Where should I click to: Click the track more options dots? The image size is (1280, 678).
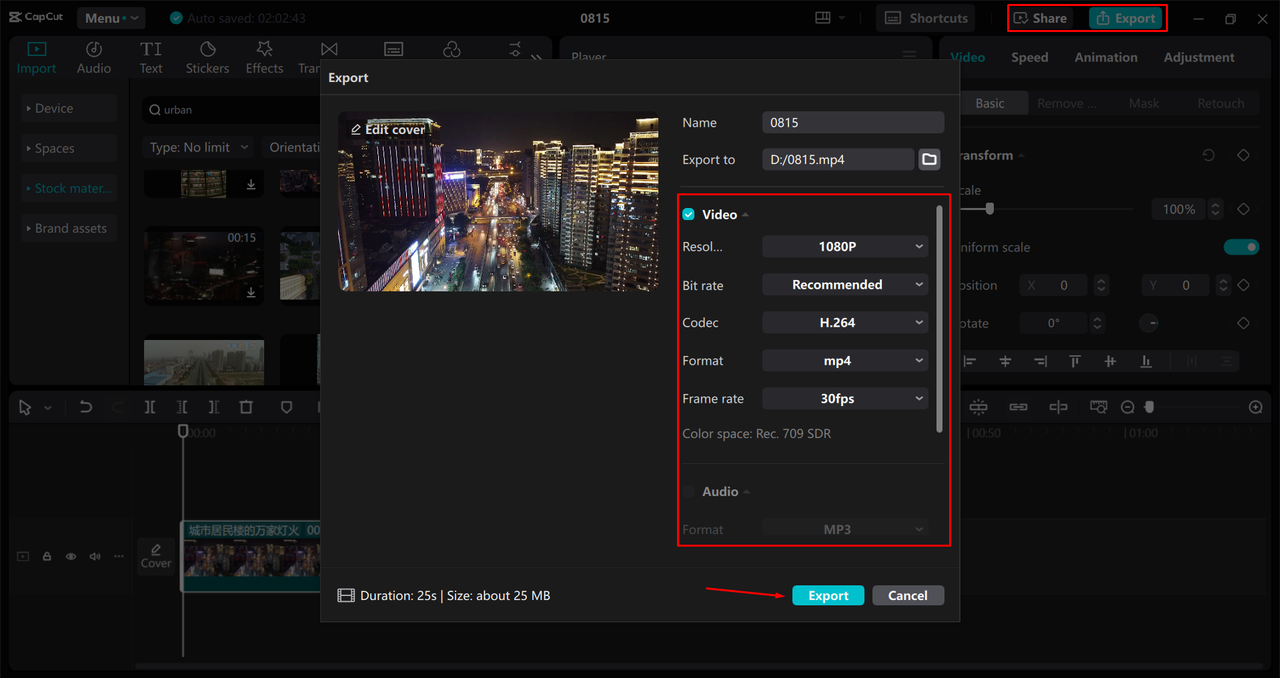pos(119,556)
